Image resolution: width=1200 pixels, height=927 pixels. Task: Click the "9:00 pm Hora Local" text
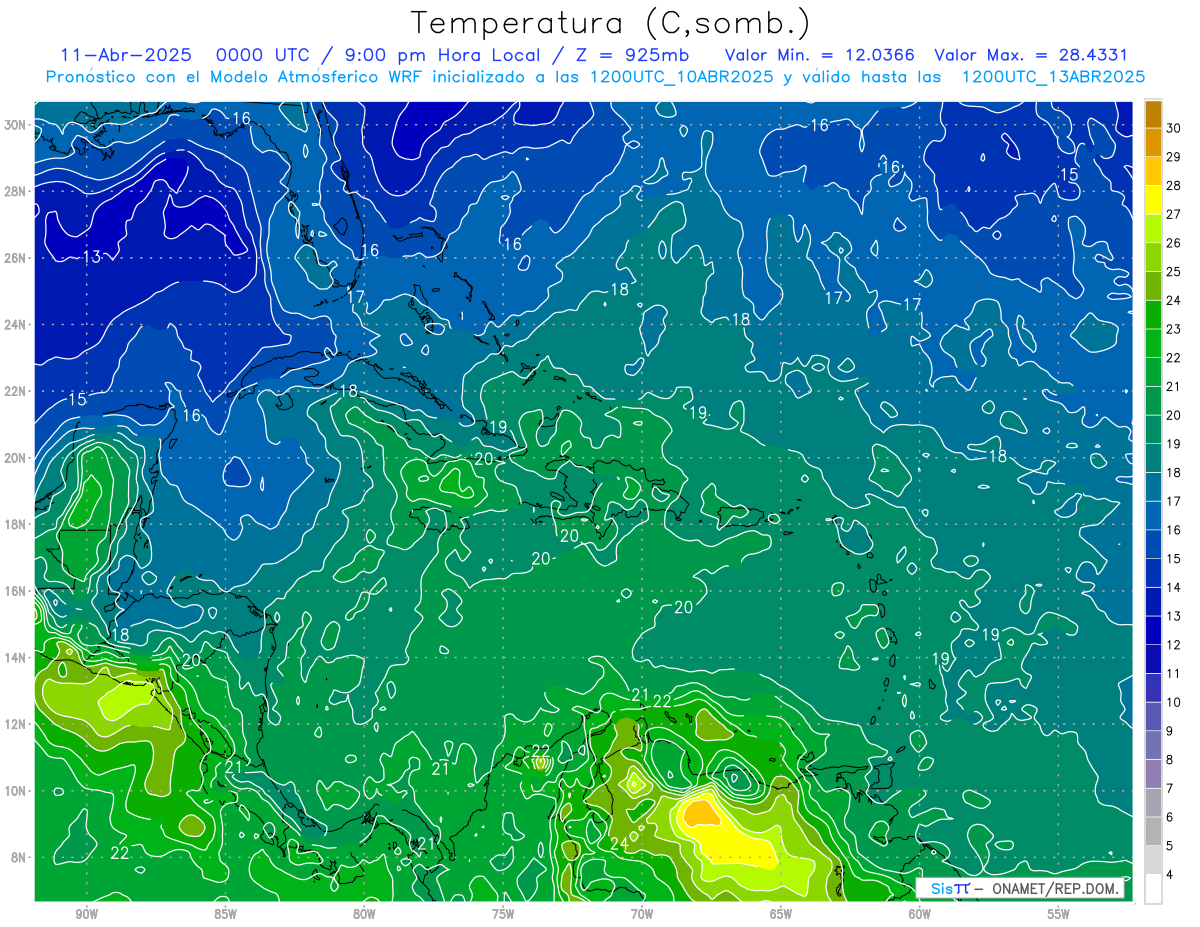pyautogui.click(x=442, y=55)
